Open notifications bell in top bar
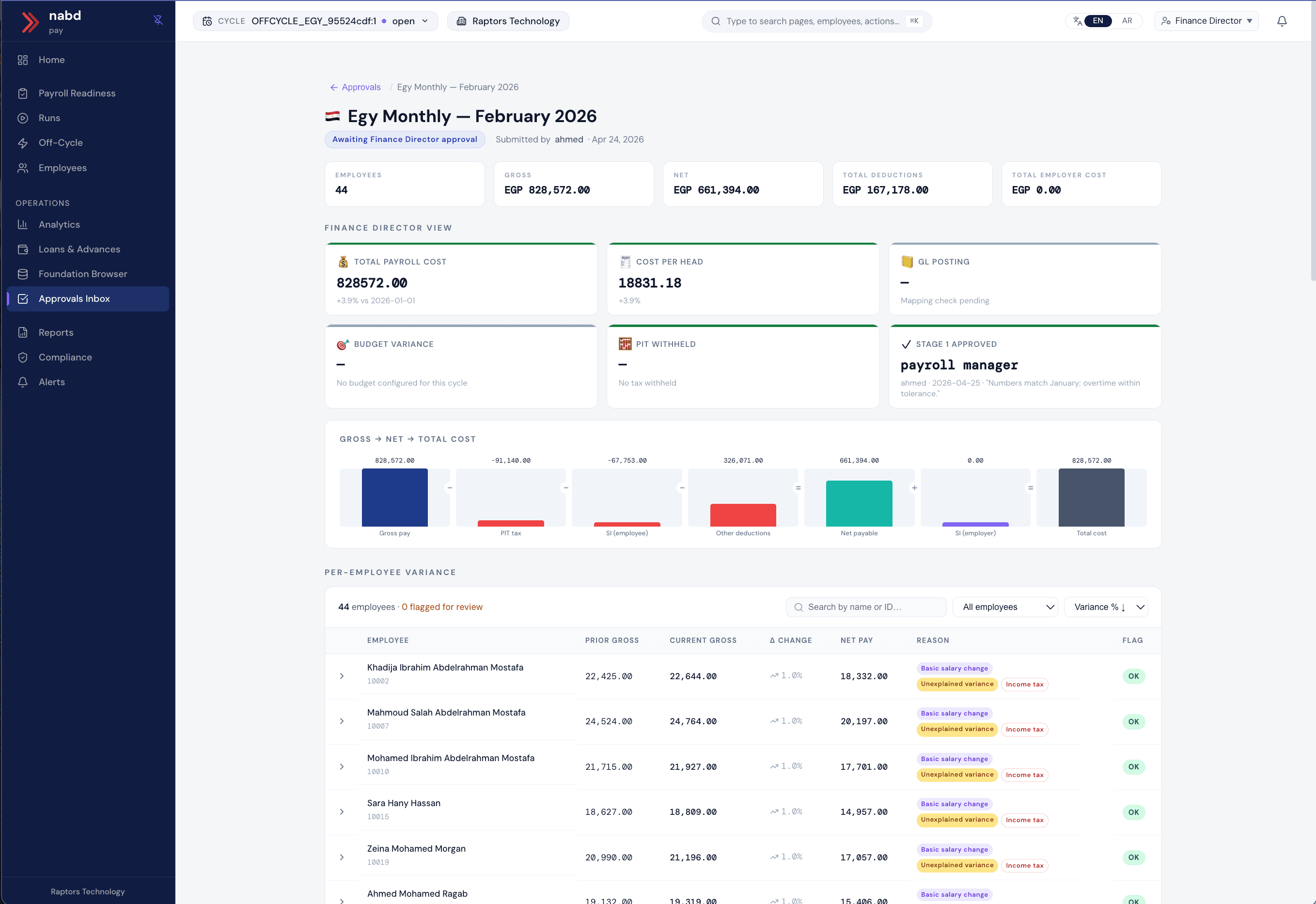Viewport: 1316px width, 904px height. 1282,21
